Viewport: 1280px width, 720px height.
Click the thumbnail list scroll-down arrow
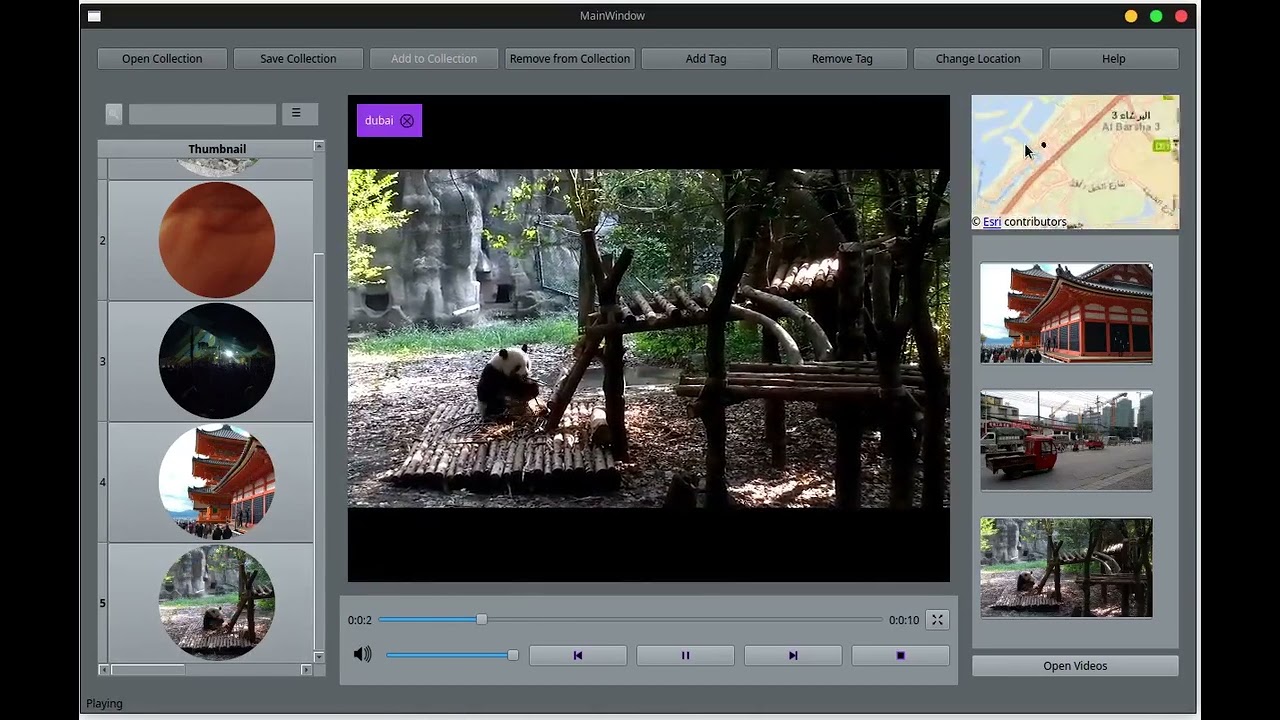coord(319,657)
